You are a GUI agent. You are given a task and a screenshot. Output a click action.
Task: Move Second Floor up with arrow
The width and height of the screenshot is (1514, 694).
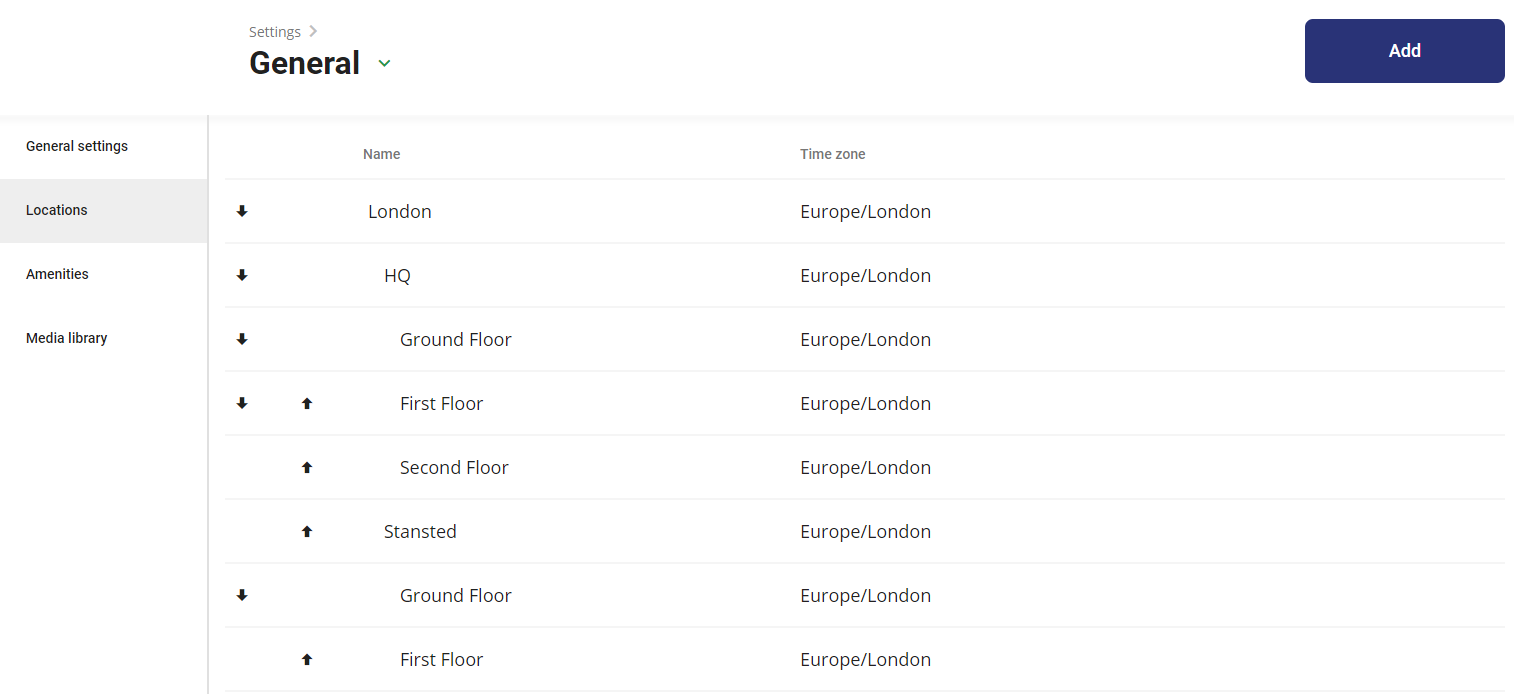307,467
